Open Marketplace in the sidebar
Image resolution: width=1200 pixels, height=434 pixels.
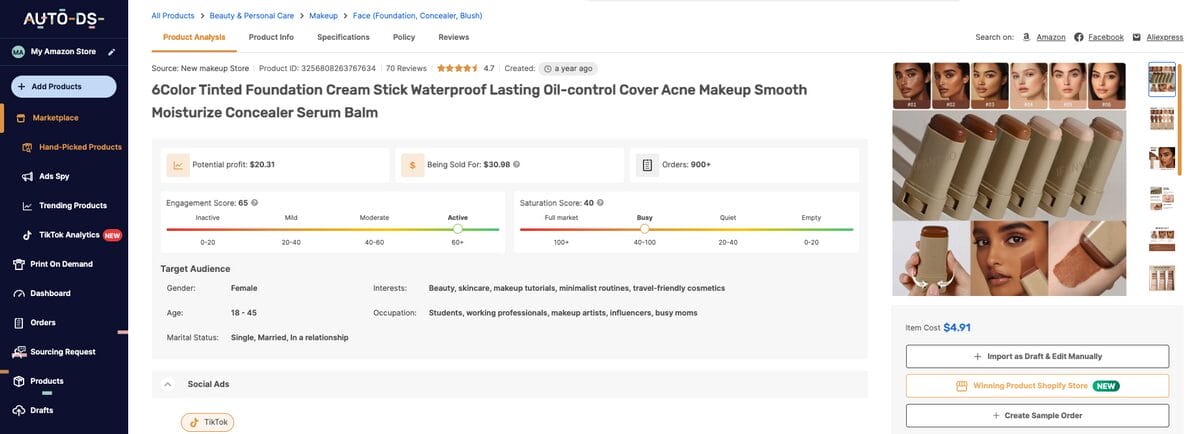(x=55, y=118)
